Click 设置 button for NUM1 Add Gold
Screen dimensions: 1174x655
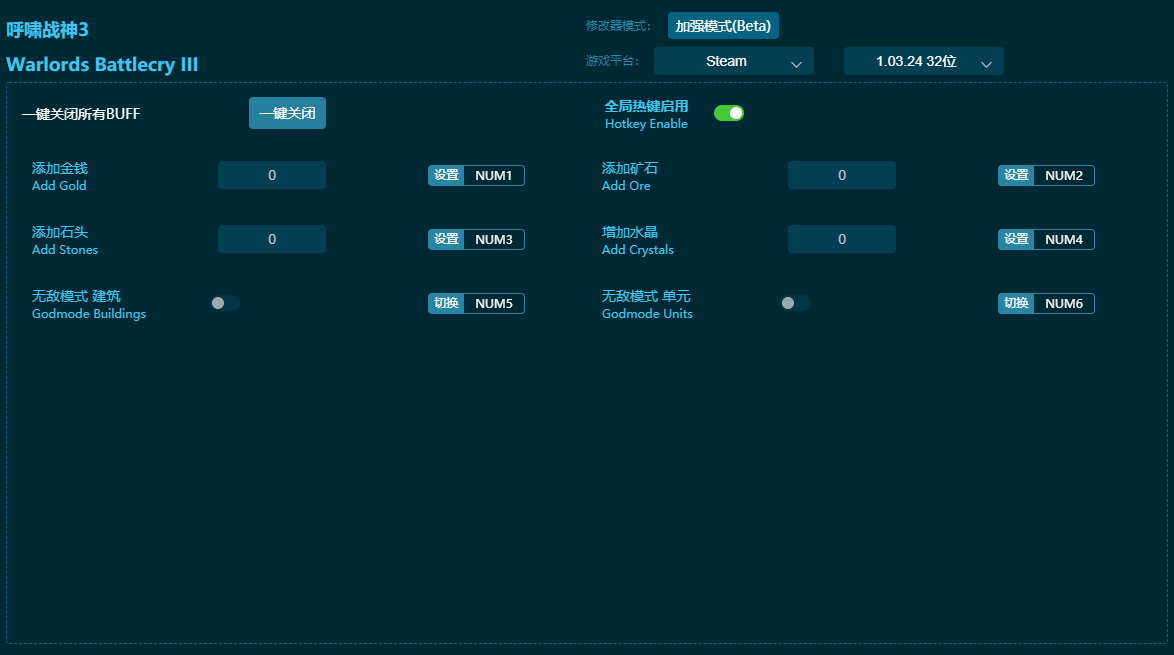tap(446, 176)
